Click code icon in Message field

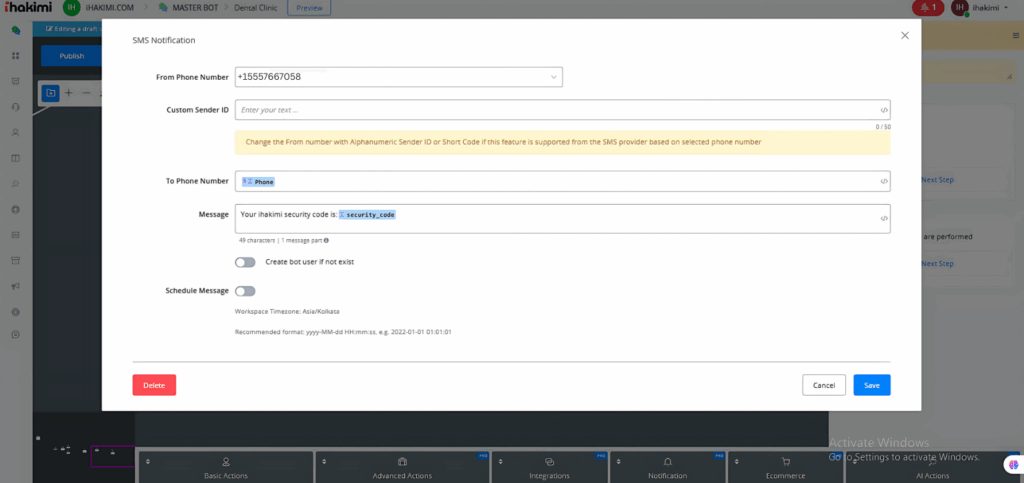click(884, 218)
